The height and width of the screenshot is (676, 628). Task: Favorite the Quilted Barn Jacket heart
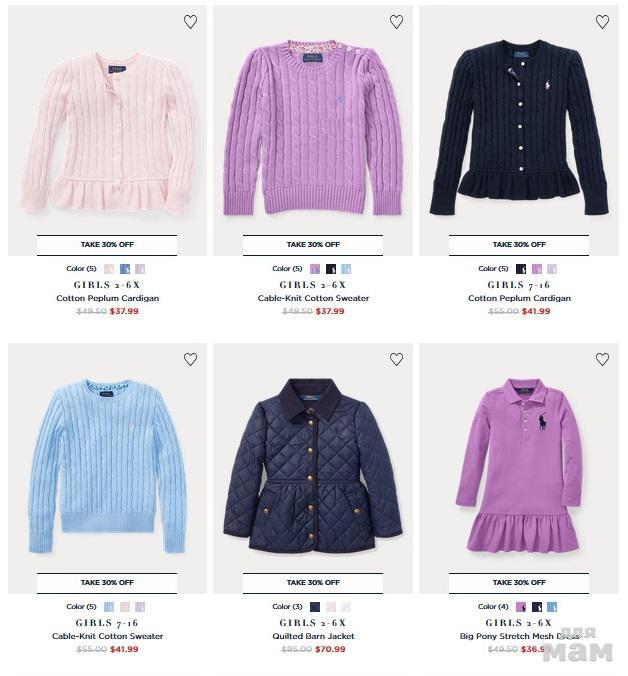coord(396,359)
